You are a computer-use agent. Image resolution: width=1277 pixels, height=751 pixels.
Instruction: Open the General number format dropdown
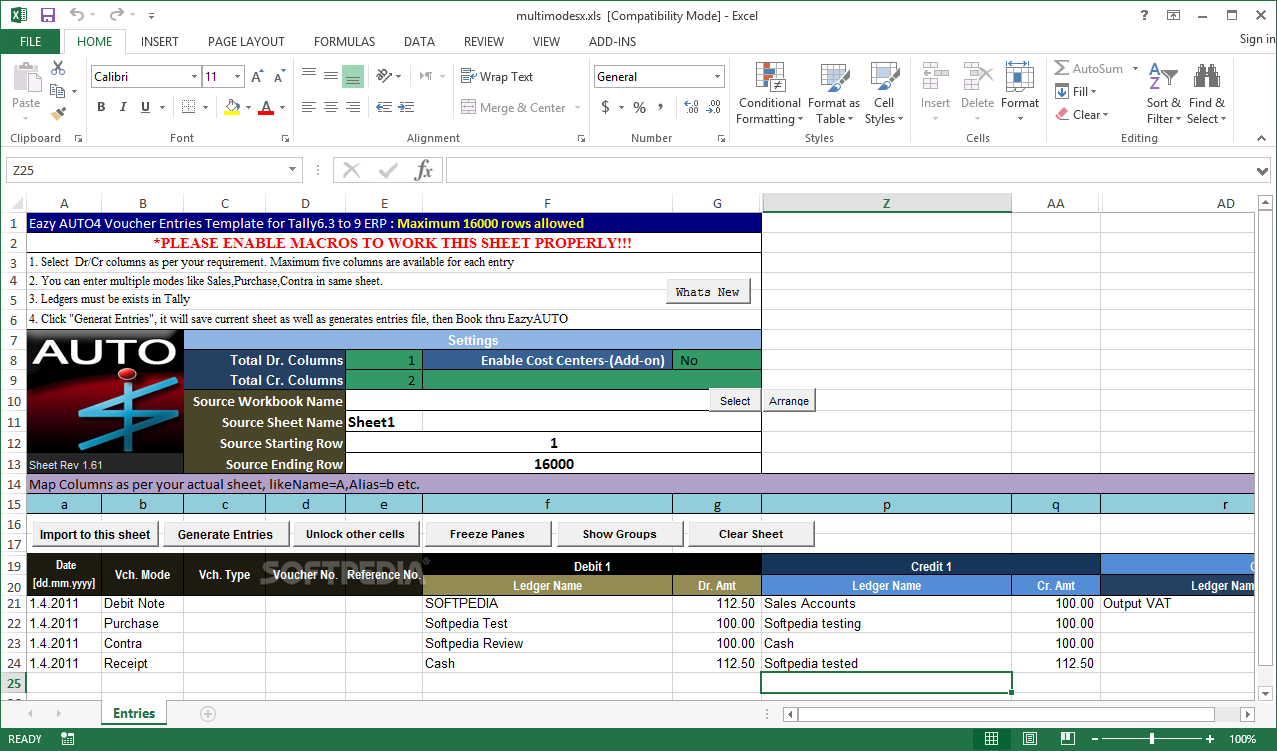pyautogui.click(x=718, y=77)
